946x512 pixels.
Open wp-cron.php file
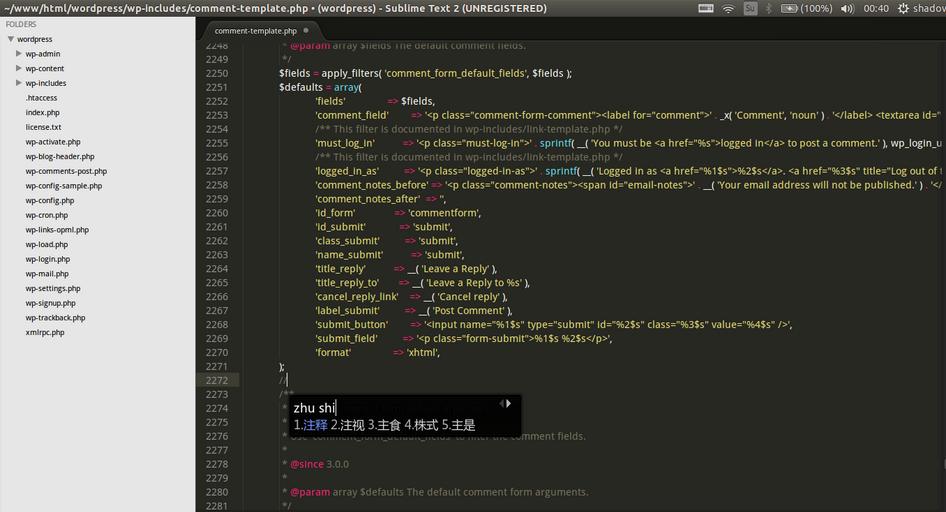(x=46, y=215)
